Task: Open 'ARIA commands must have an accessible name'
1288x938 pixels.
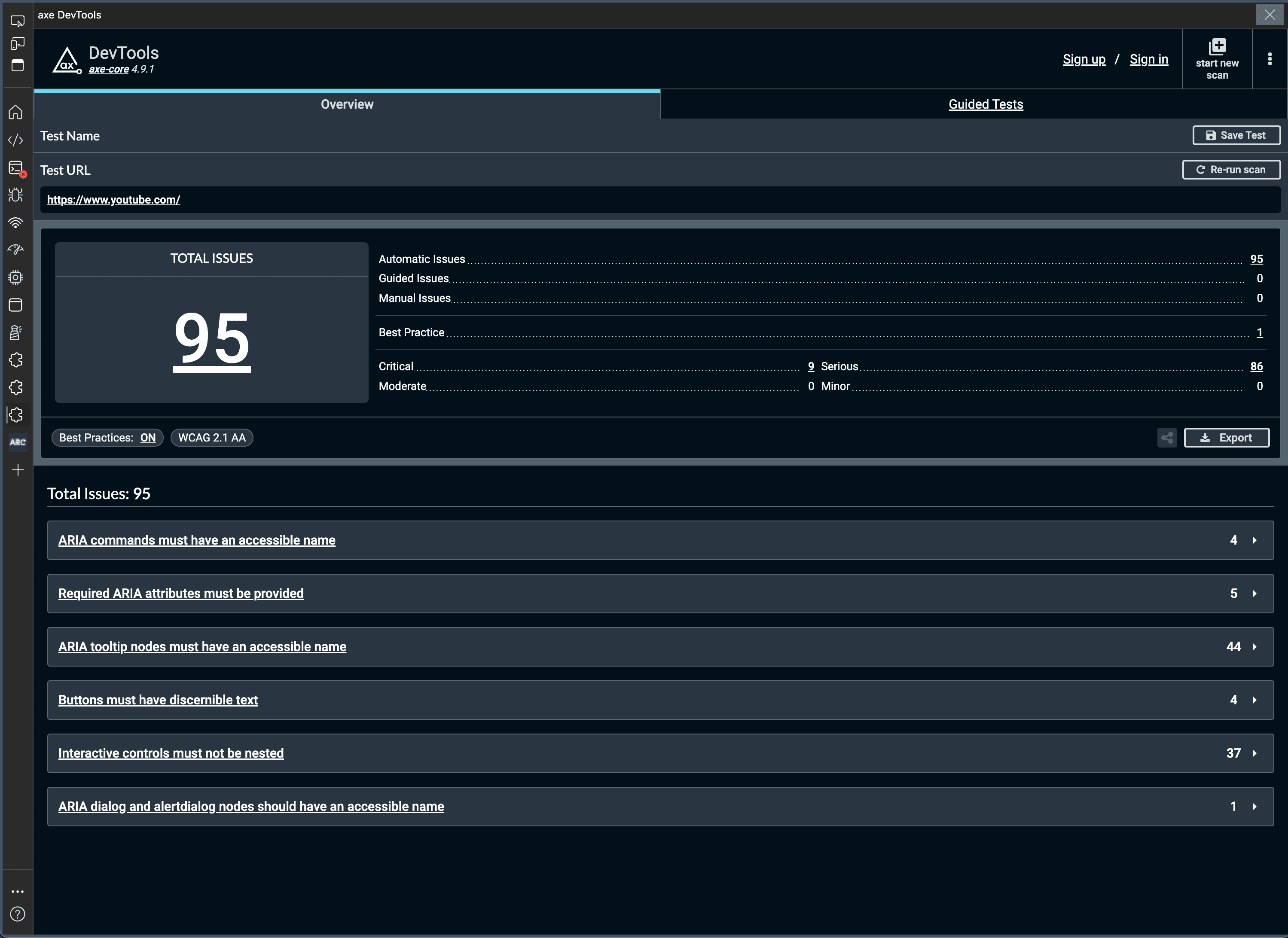Action: coord(196,540)
